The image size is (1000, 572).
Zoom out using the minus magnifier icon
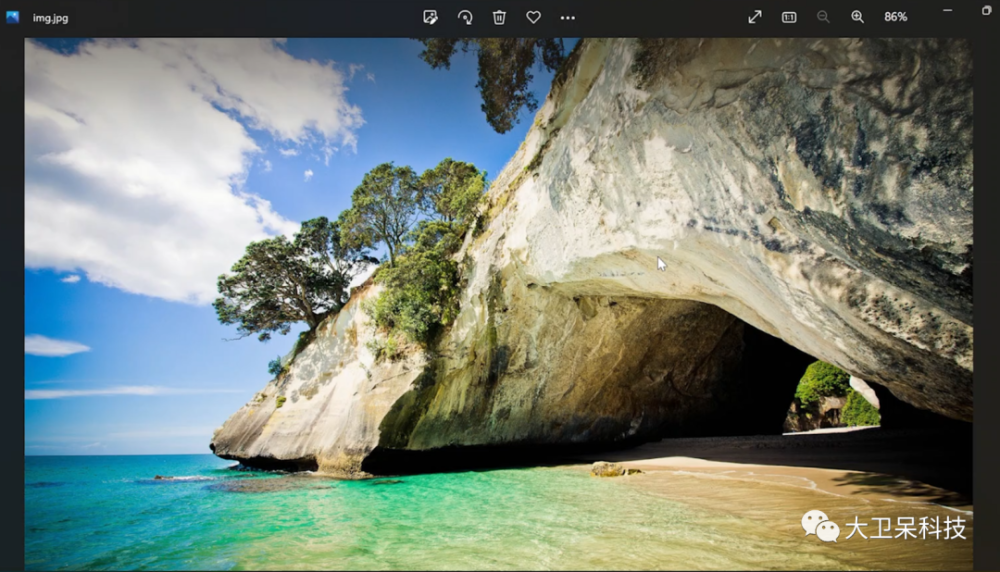click(823, 17)
